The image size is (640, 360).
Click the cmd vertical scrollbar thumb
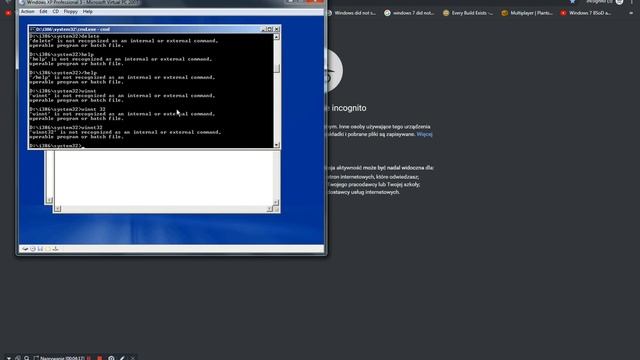[276, 68]
